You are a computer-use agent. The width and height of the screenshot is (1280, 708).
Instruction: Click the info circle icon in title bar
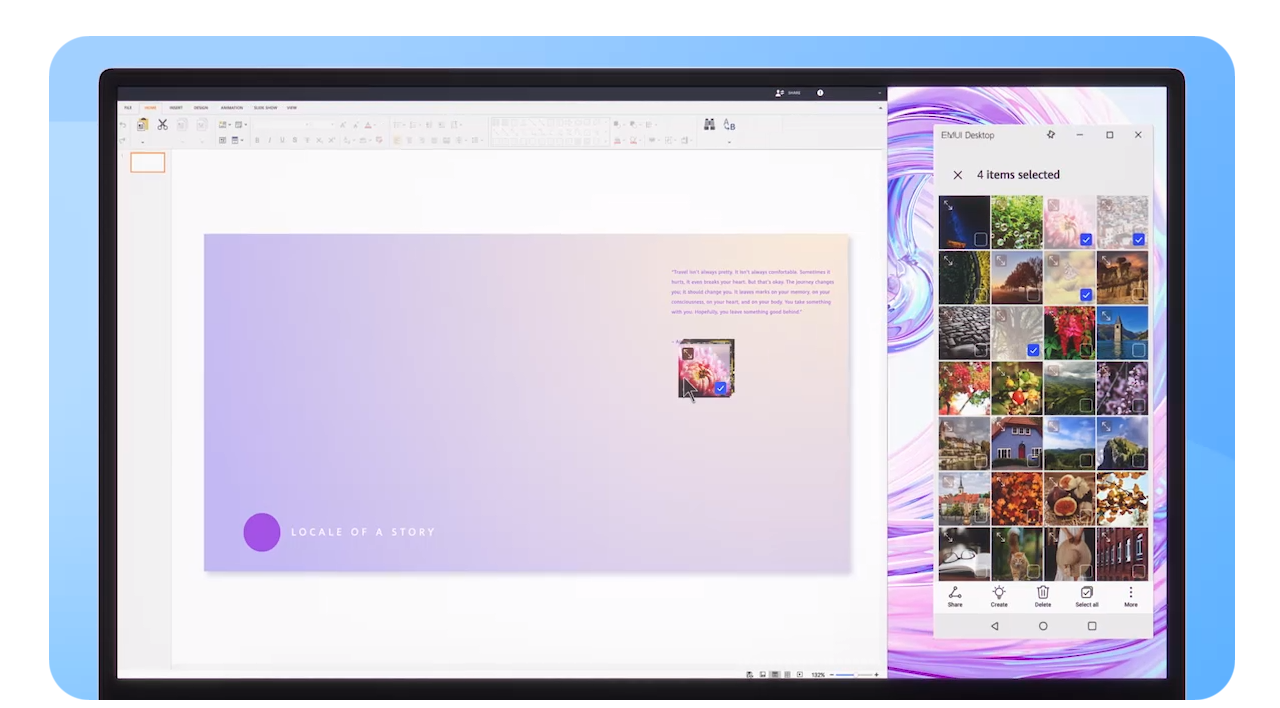(820, 93)
